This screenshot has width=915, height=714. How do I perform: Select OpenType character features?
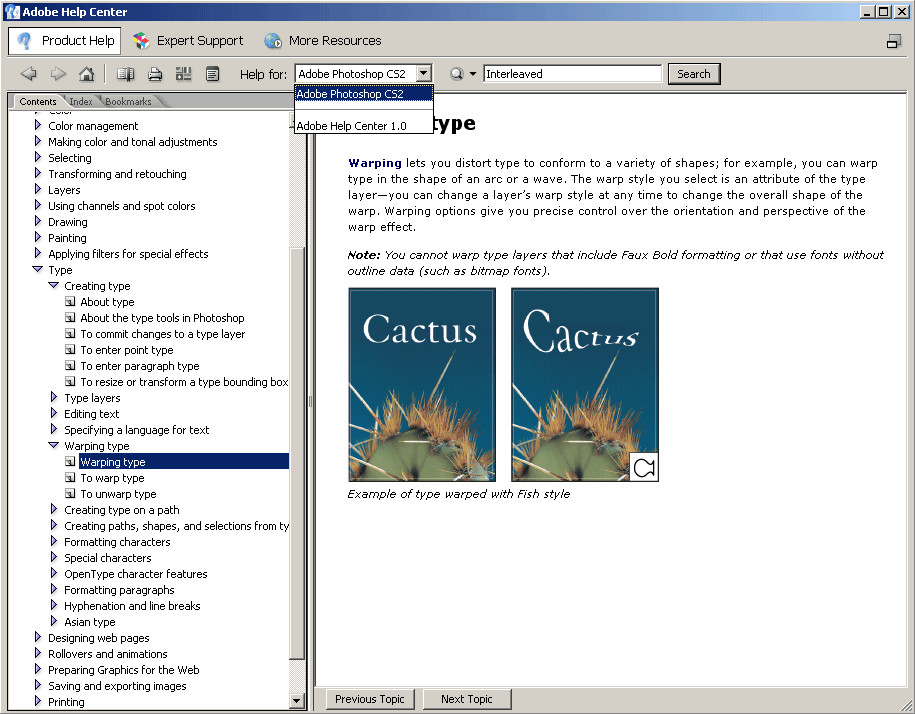(x=135, y=573)
